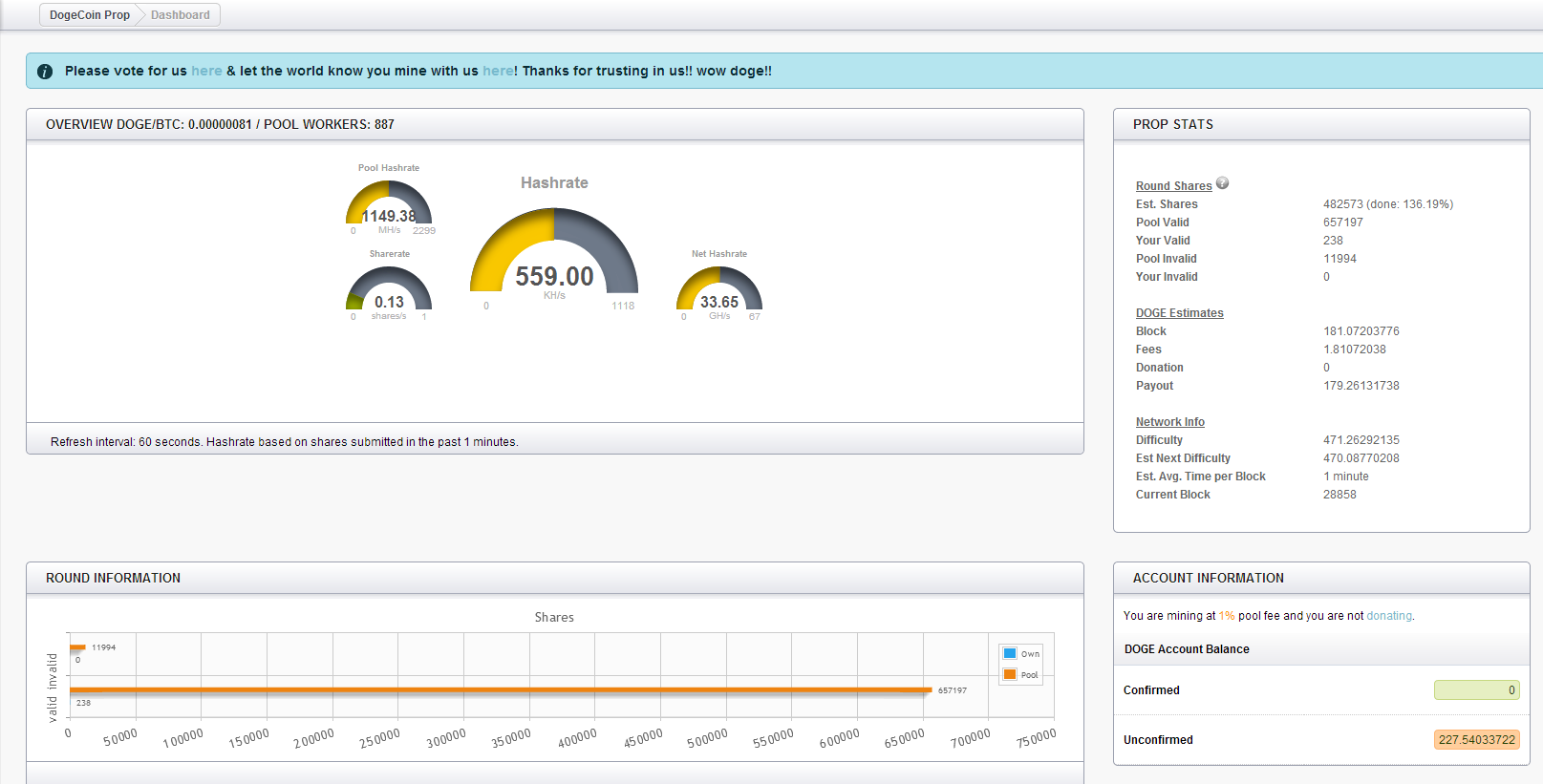The image size is (1543, 784).
Task: Click the Difficulty value 471.26292135
Action: coord(1361,440)
